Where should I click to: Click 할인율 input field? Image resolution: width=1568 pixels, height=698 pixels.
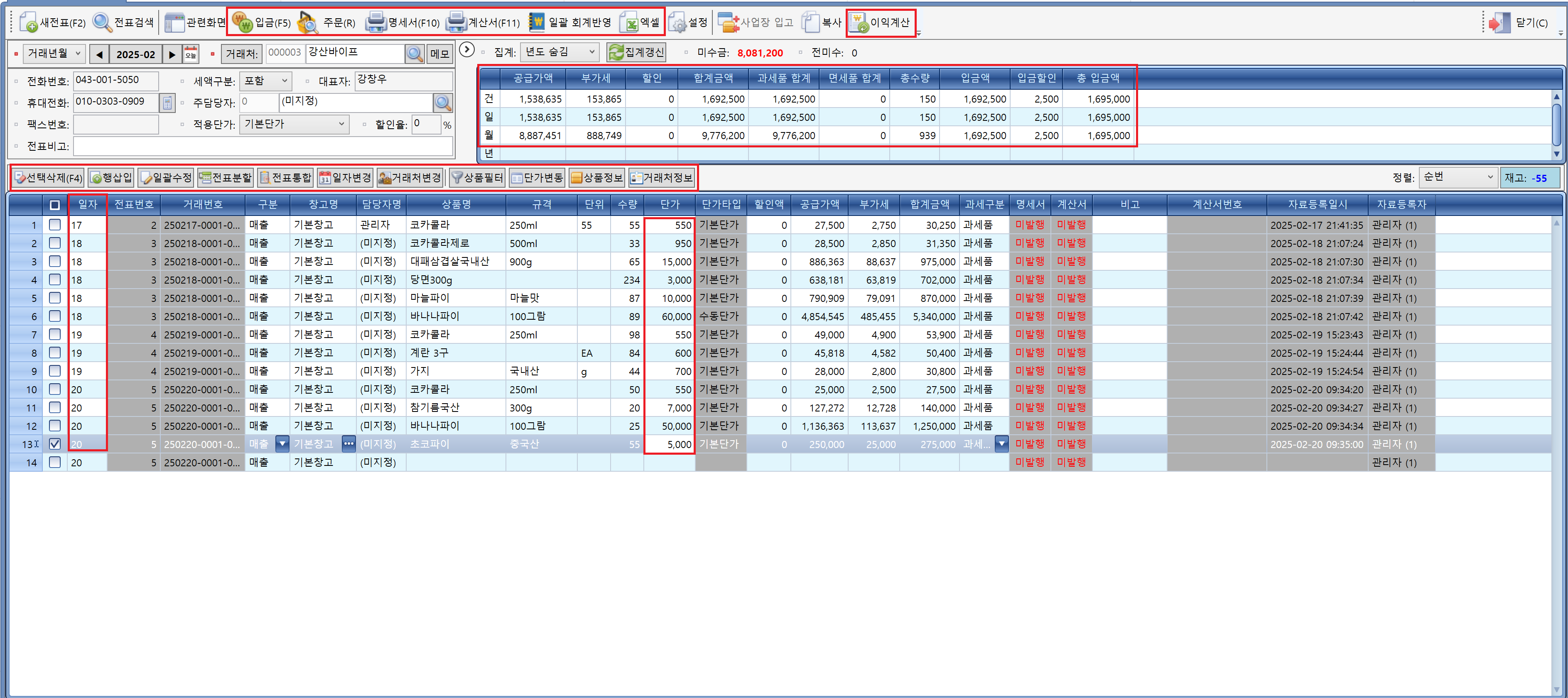tap(426, 124)
